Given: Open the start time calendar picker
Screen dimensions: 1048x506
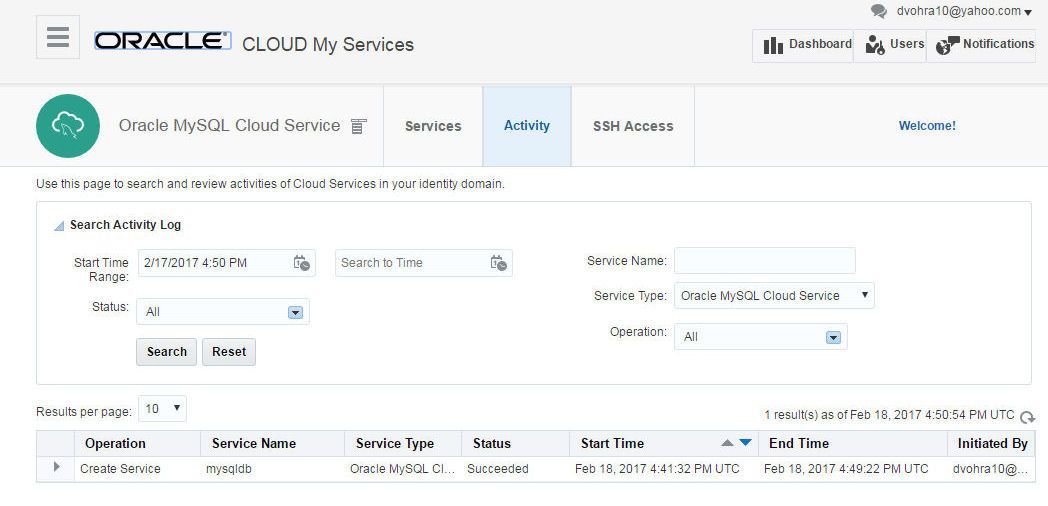Looking at the screenshot, I should 301,263.
